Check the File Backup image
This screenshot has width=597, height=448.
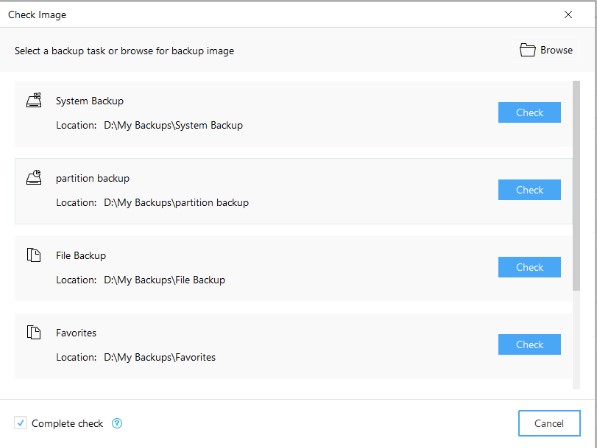529,267
